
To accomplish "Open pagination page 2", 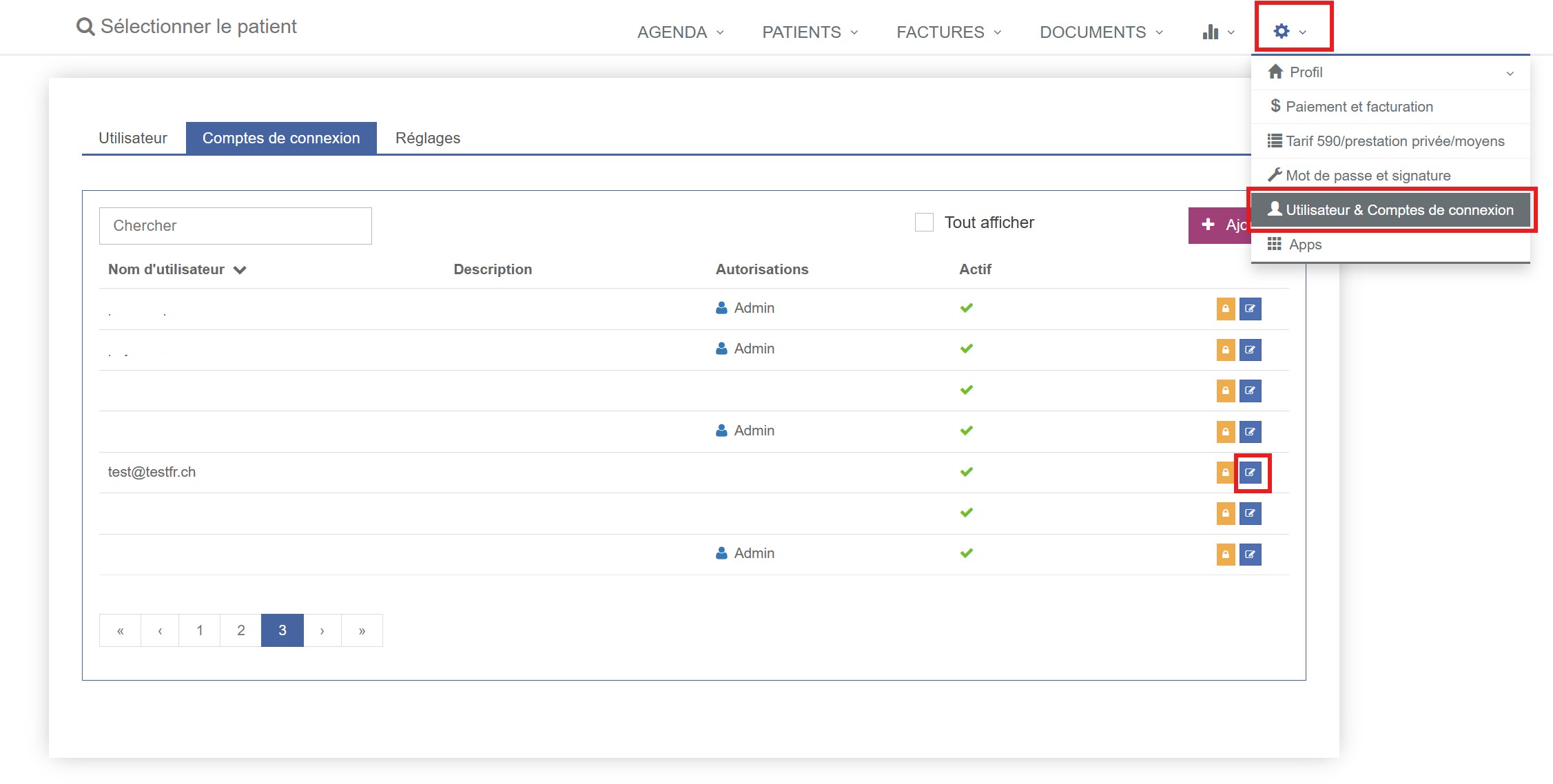I will [x=241, y=630].
